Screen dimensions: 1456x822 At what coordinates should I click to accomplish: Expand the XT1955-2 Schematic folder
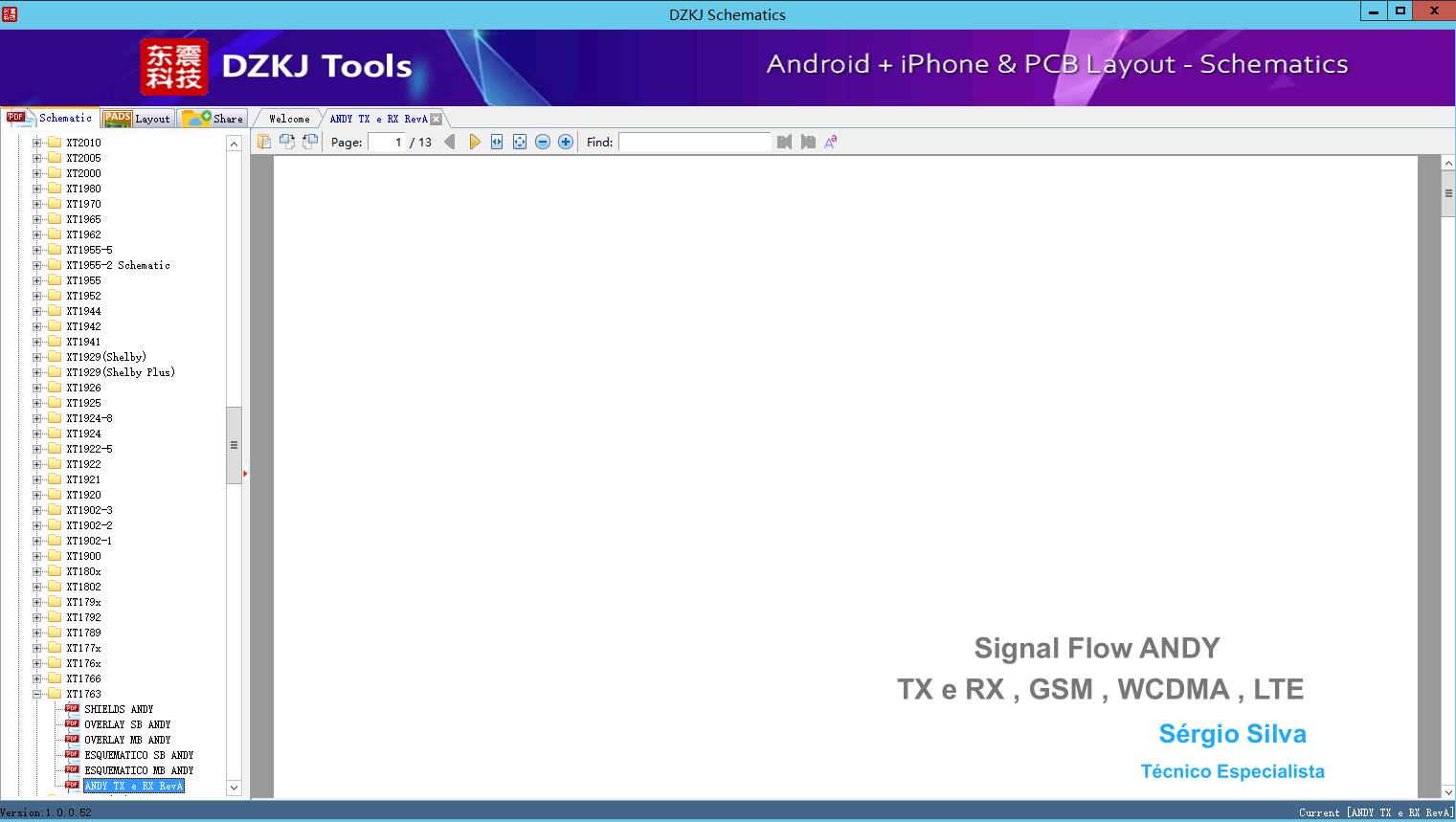click(x=37, y=265)
